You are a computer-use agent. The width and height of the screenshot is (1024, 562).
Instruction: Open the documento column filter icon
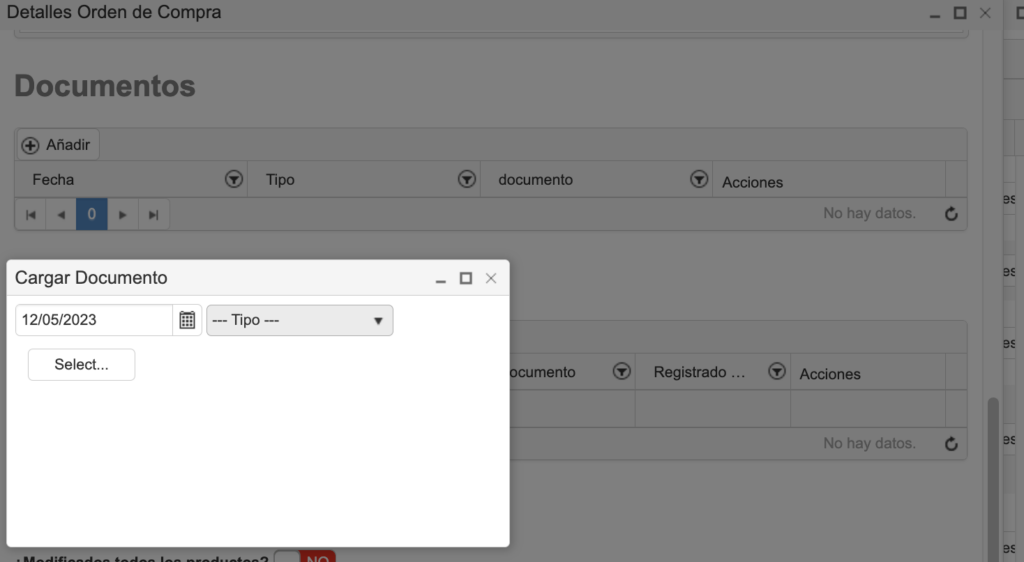click(699, 180)
